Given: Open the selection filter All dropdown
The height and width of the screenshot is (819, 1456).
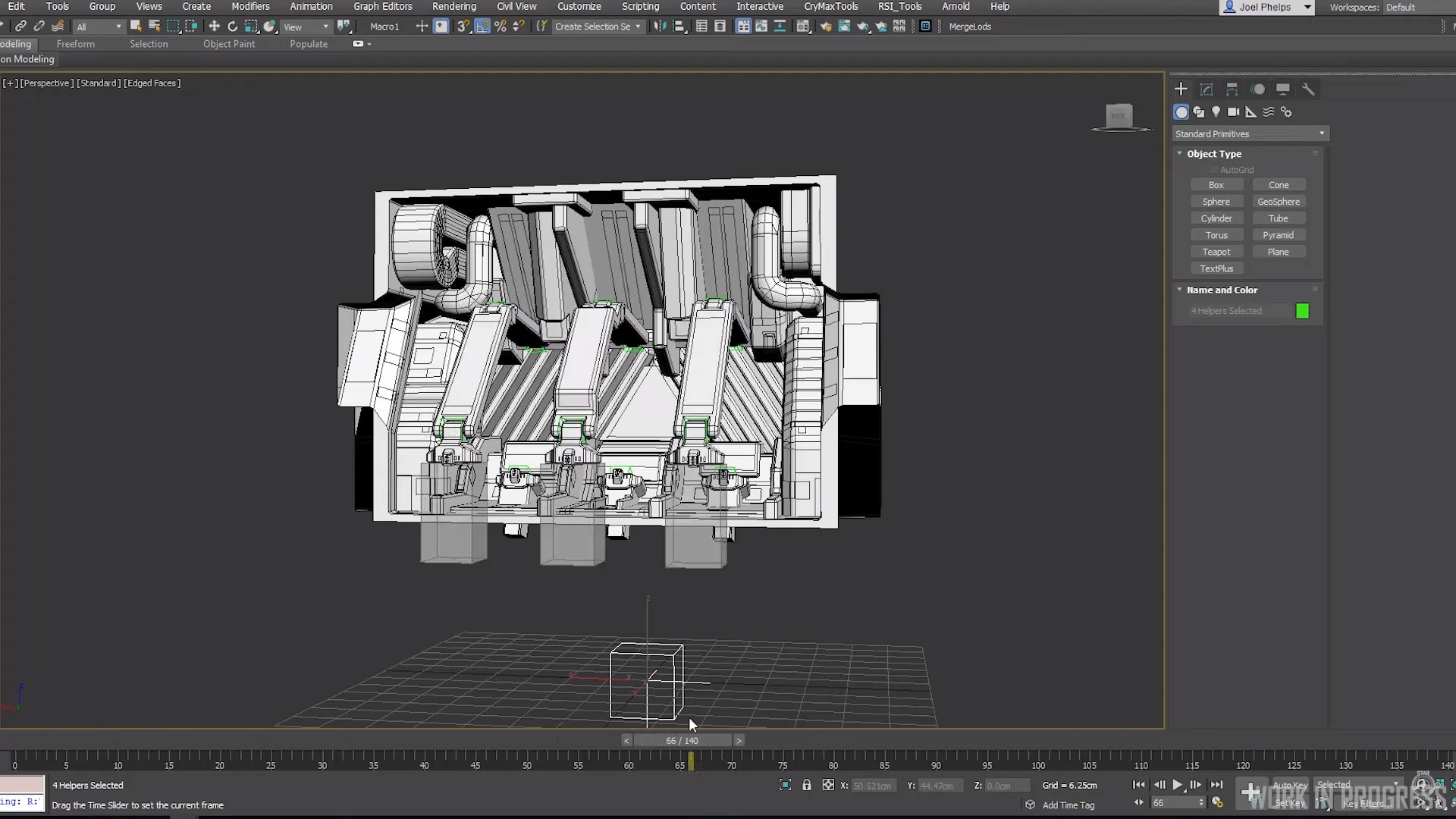Looking at the screenshot, I should pos(99,27).
